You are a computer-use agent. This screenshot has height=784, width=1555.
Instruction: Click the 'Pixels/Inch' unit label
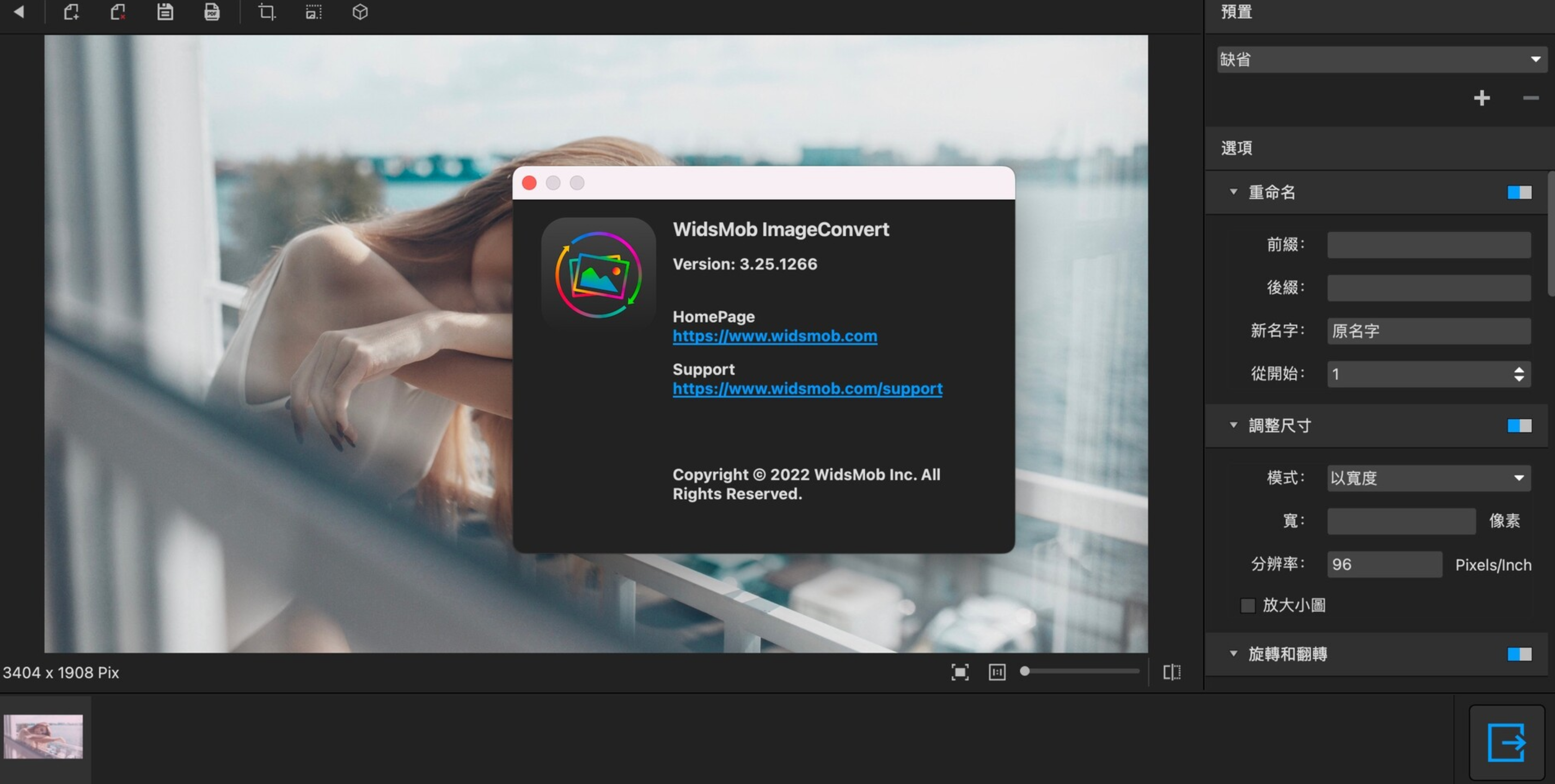(1493, 565)
